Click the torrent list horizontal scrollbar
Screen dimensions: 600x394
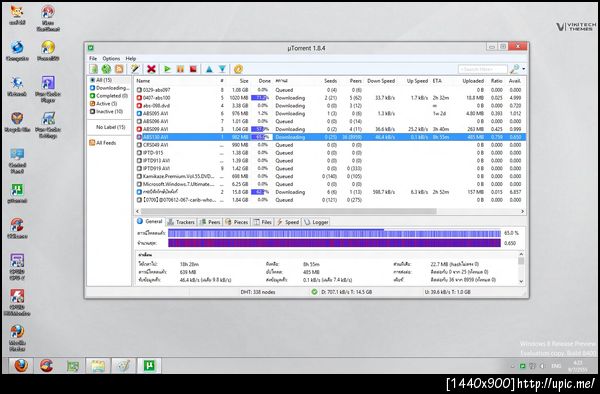[x=289, y=211]
